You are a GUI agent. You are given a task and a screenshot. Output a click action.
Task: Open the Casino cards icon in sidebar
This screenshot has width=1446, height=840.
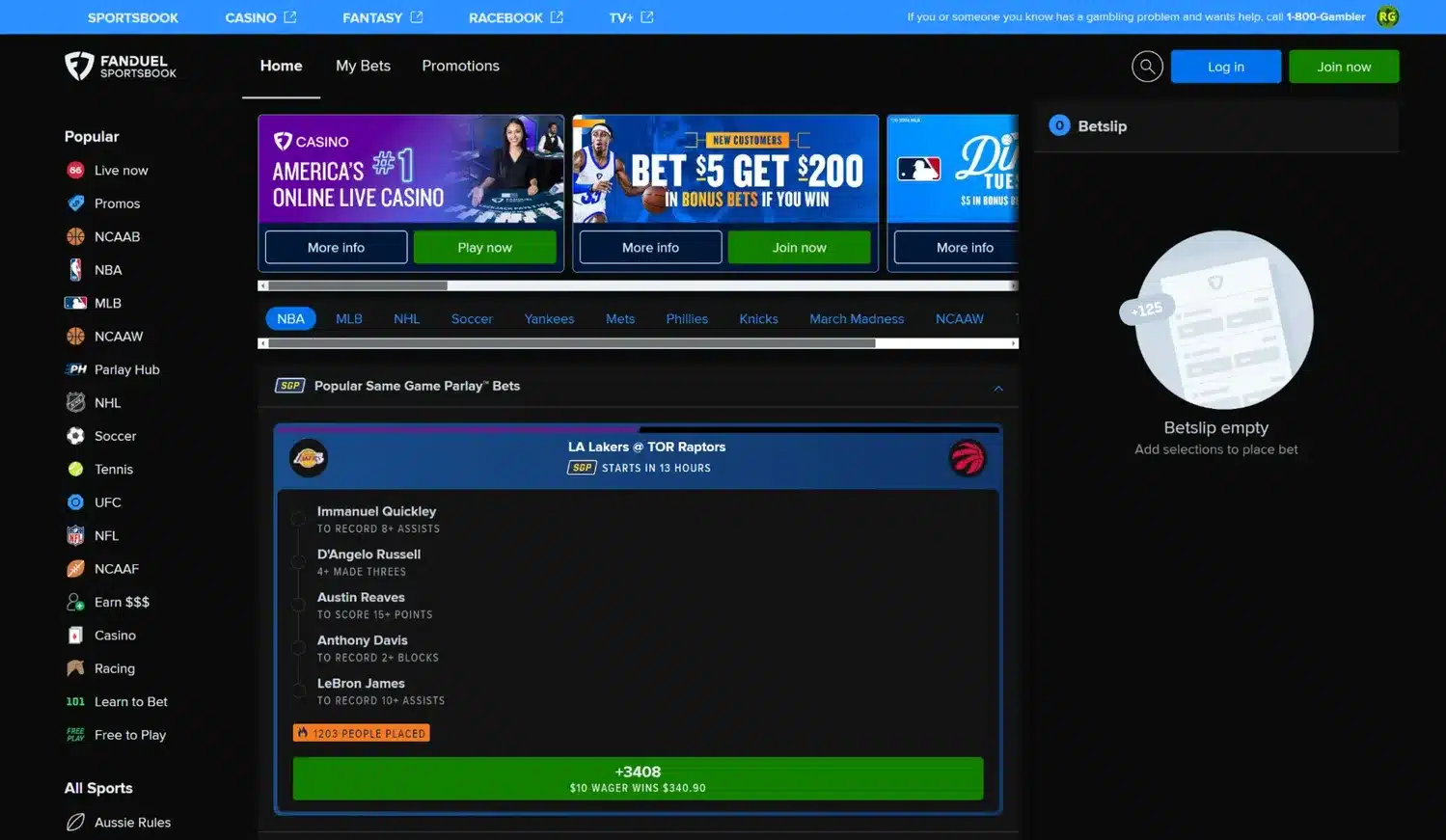tap(75, 636)
